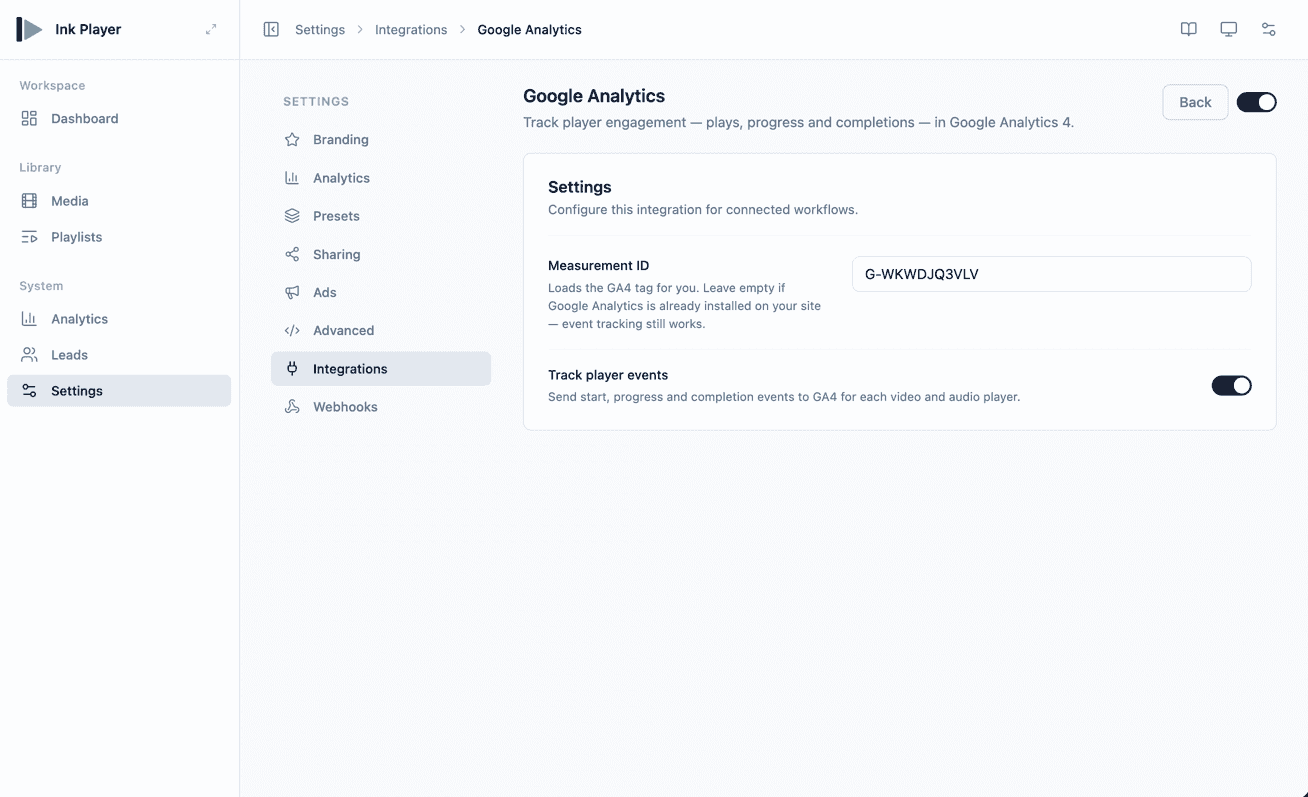Click the monitor display icon in header
1308x797 pixels.
click(1229, 29)
